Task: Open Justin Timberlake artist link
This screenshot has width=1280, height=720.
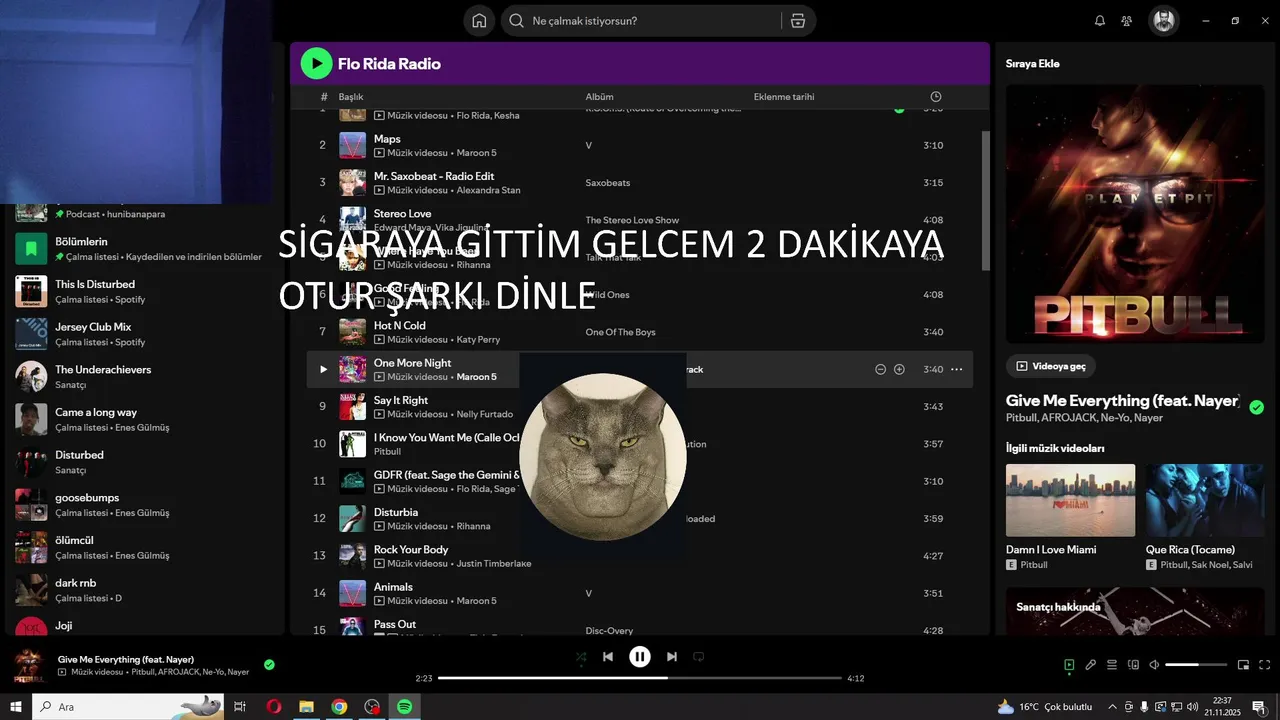Action: [494, 564]
